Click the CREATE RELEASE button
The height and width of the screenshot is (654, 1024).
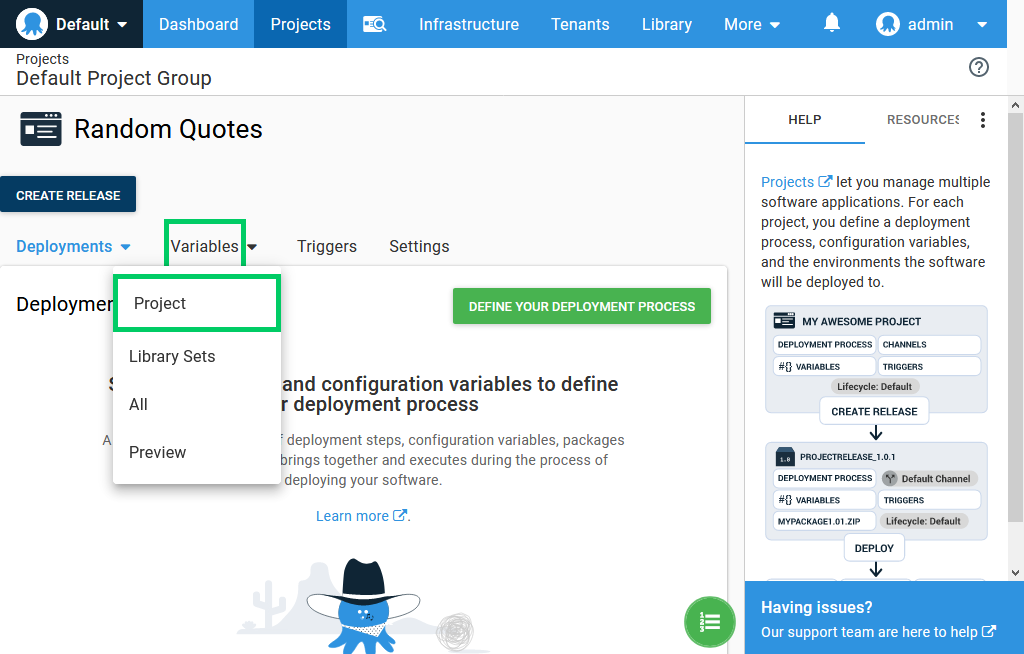(x=68, y=194)
